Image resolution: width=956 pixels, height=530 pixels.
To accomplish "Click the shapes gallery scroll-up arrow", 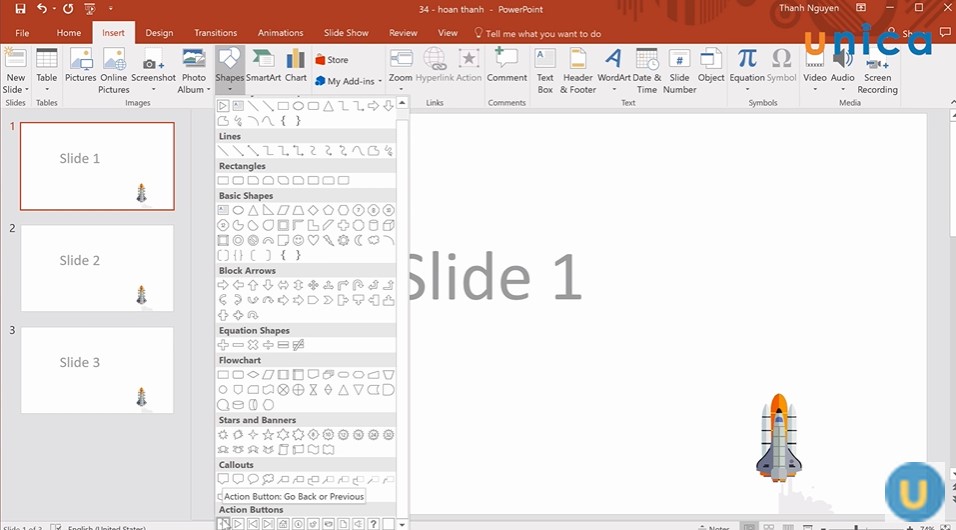I will 402,103.
